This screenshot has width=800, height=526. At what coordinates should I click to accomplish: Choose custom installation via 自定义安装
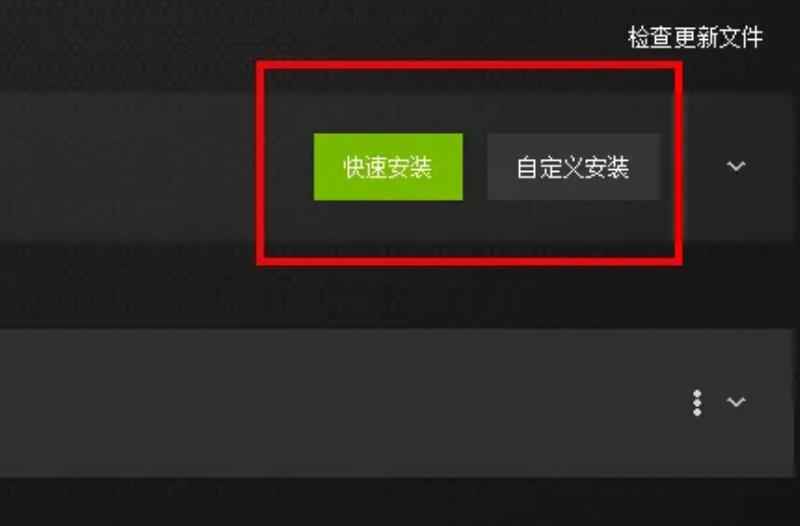click(573, 167)
